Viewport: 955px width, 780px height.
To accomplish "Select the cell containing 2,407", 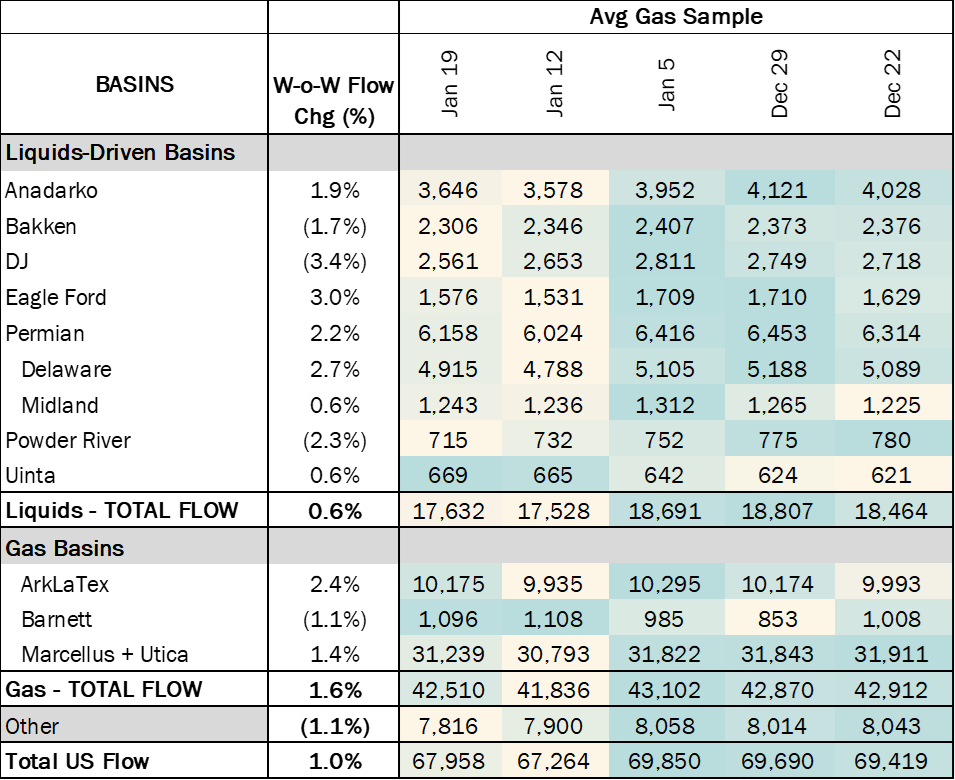I will pos(664,226).
